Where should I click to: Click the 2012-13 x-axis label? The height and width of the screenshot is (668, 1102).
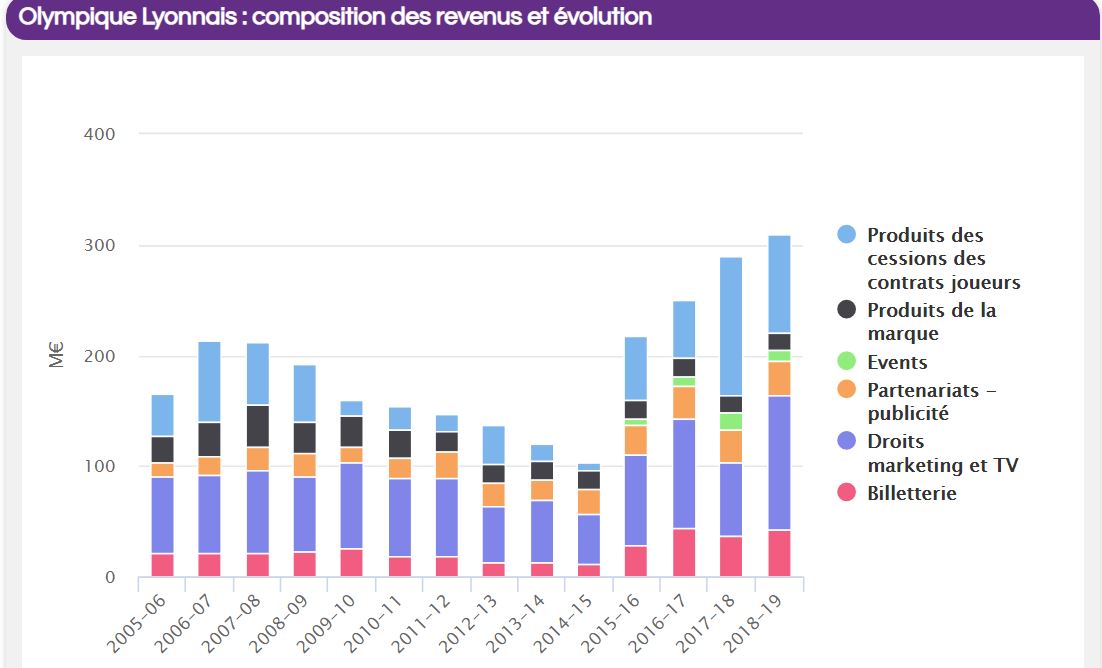[x=471, y=622]
